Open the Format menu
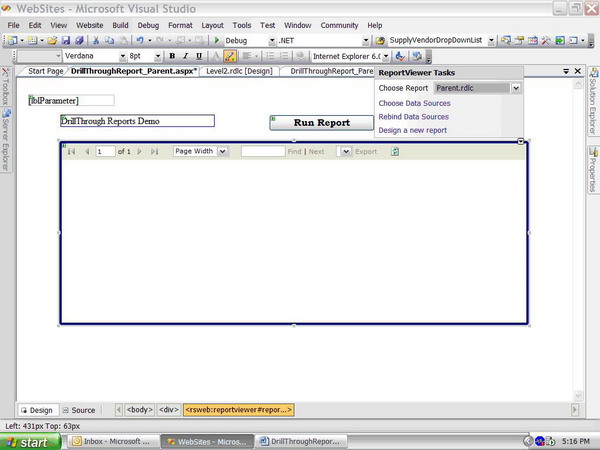Screen dimensions: 600x450 coord(180,25)
